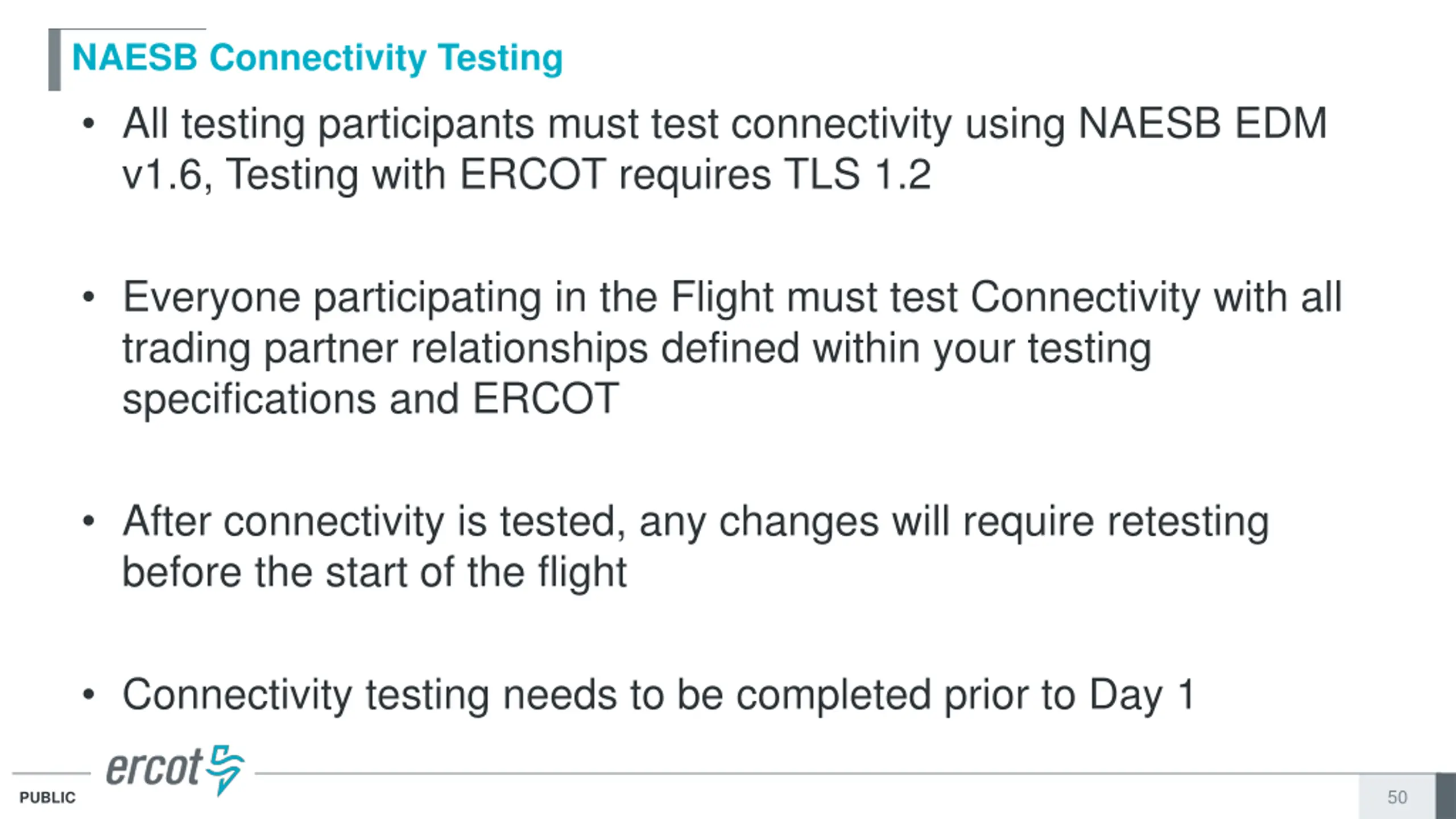Click the text 'TLS 1.2'
This screenshot has height=819, width=1456.
[857, 174]
